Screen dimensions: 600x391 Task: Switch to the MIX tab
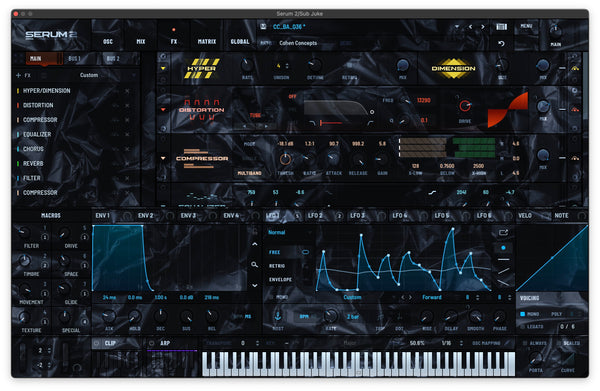pyautogui.click(x=141, y=42)
